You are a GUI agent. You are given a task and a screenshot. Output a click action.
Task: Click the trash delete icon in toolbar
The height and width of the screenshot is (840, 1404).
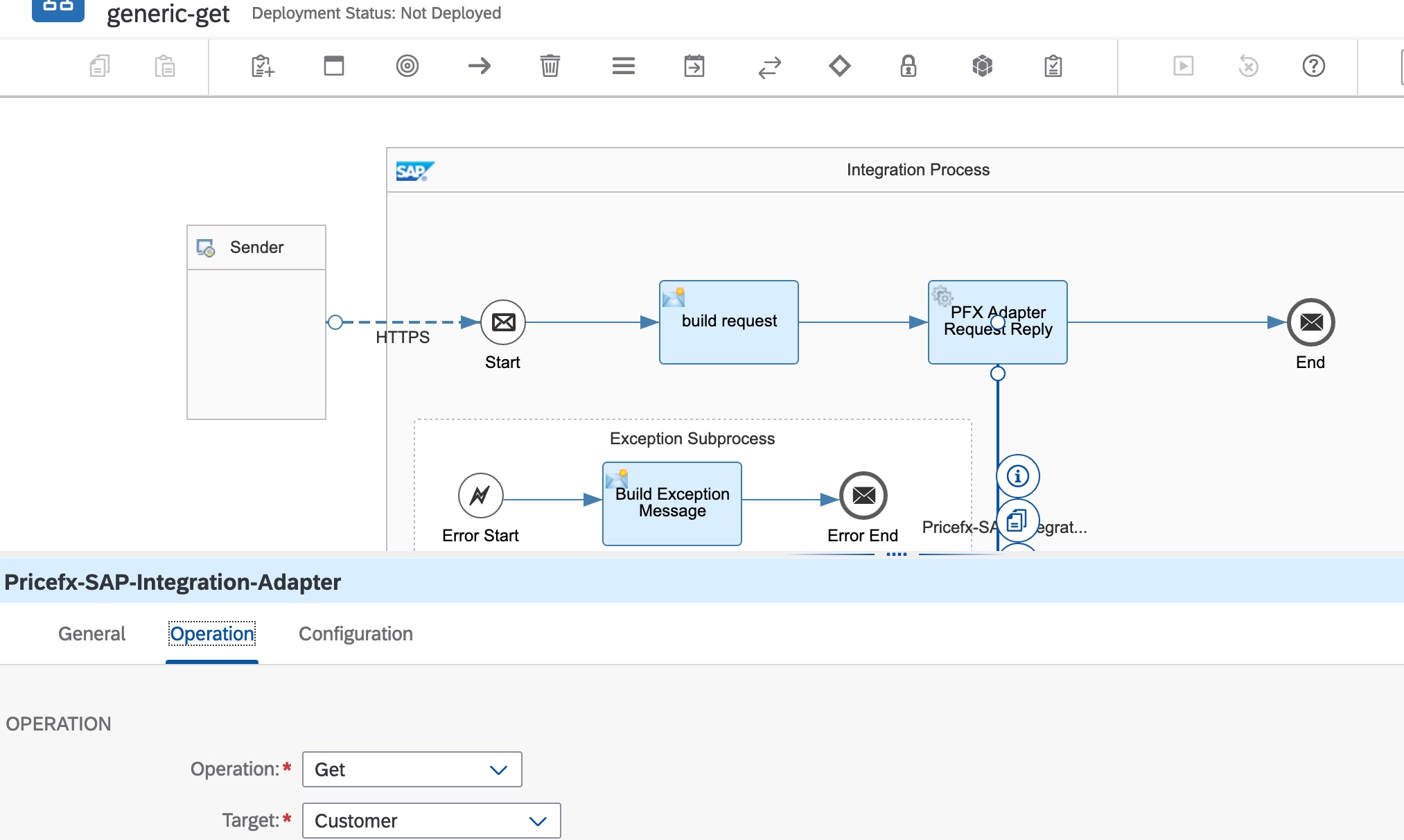coord(550,67)
